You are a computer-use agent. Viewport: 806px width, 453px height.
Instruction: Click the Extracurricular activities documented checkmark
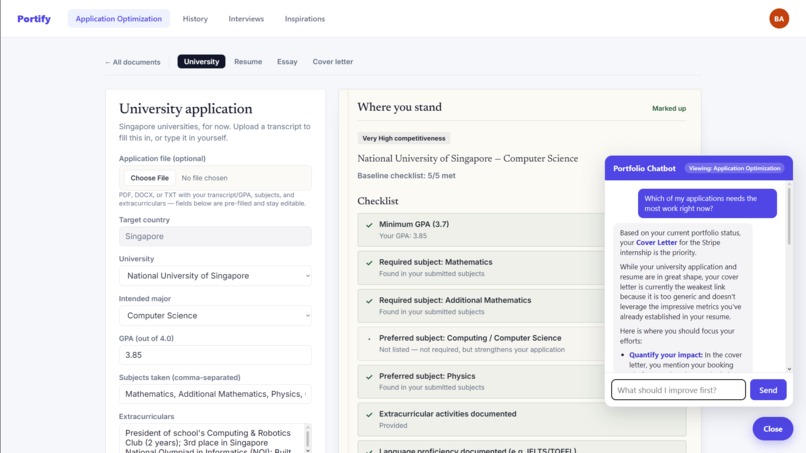click(369, 414)
